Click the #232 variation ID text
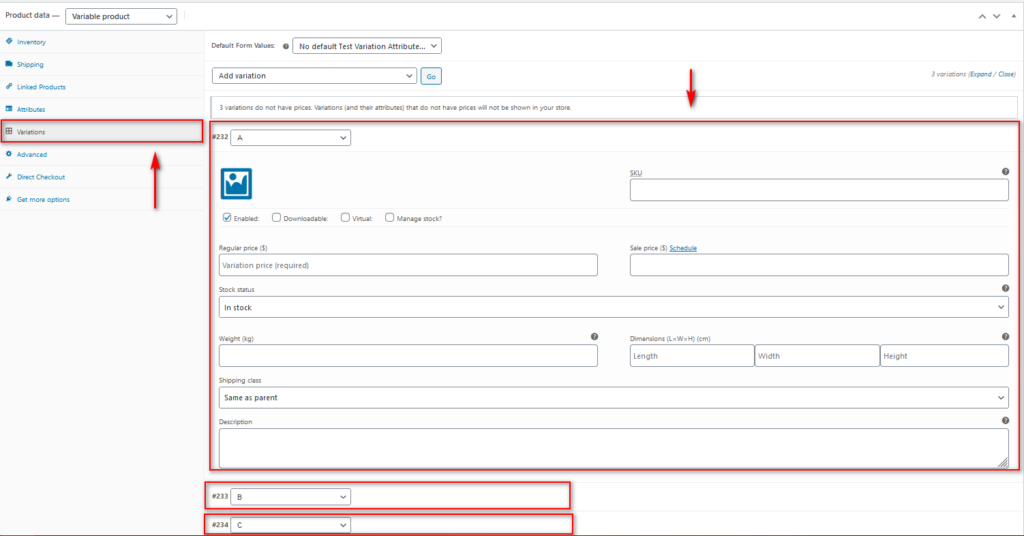Screen dimensions: 1024x536 coord(220,137)
